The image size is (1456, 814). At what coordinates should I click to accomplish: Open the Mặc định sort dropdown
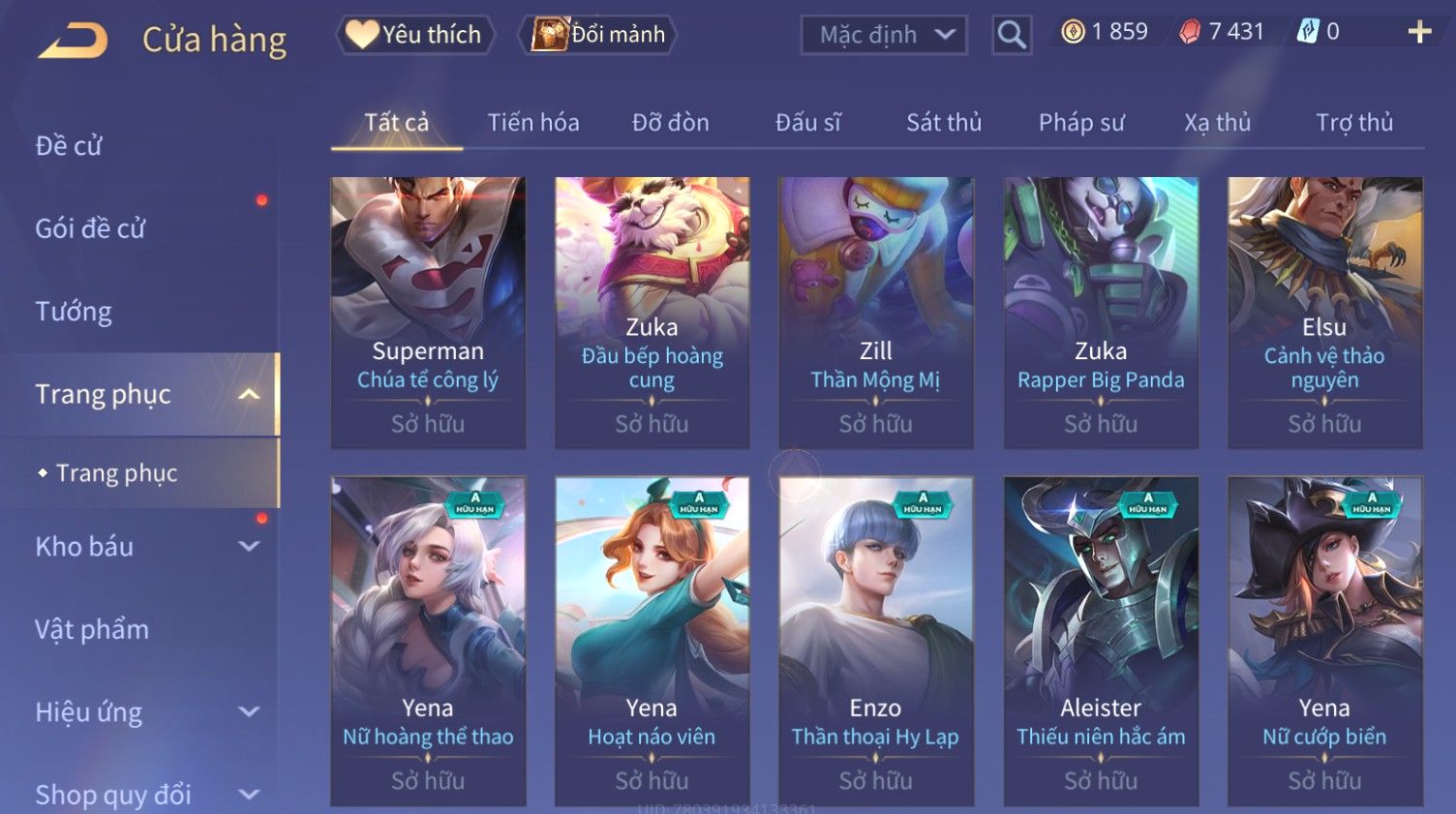[884, 35]
